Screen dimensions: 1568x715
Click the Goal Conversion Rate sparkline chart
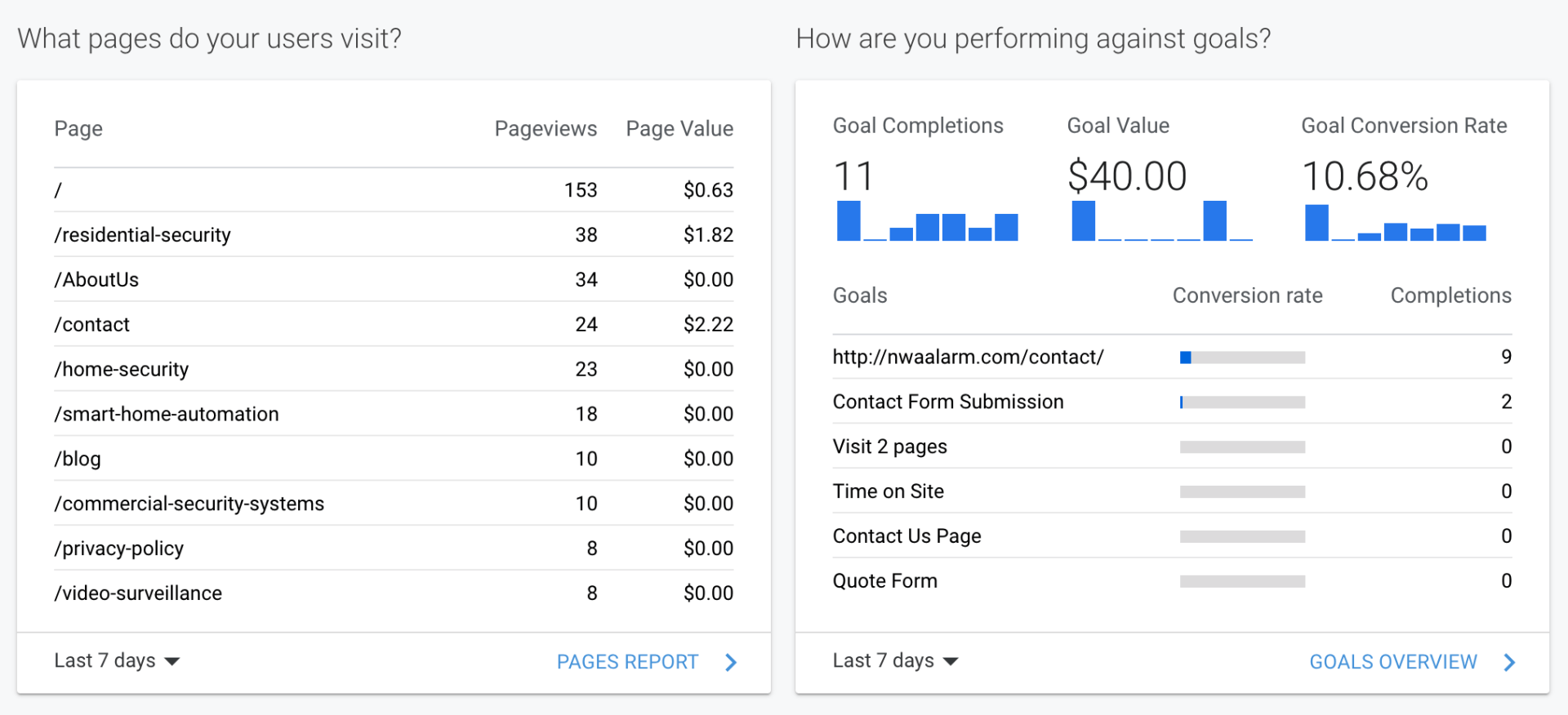(1395, 224)
